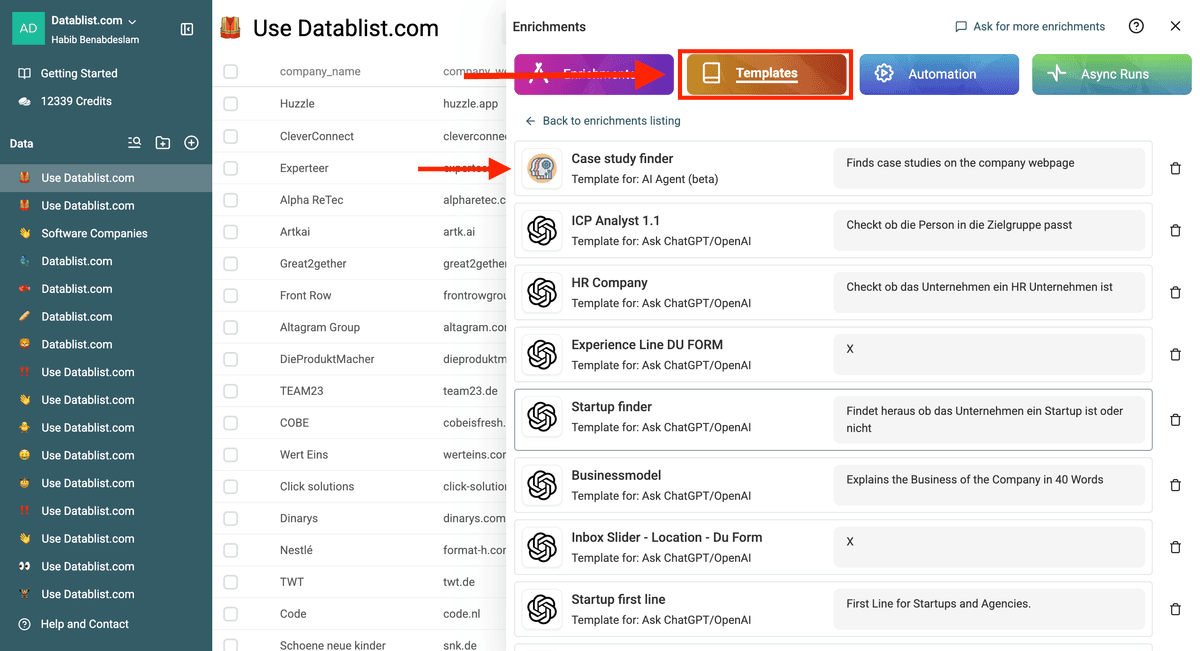This screenshot has height=651, width=1200.
Task: Select the Businessmodel template title
Action: click(616, 475)
